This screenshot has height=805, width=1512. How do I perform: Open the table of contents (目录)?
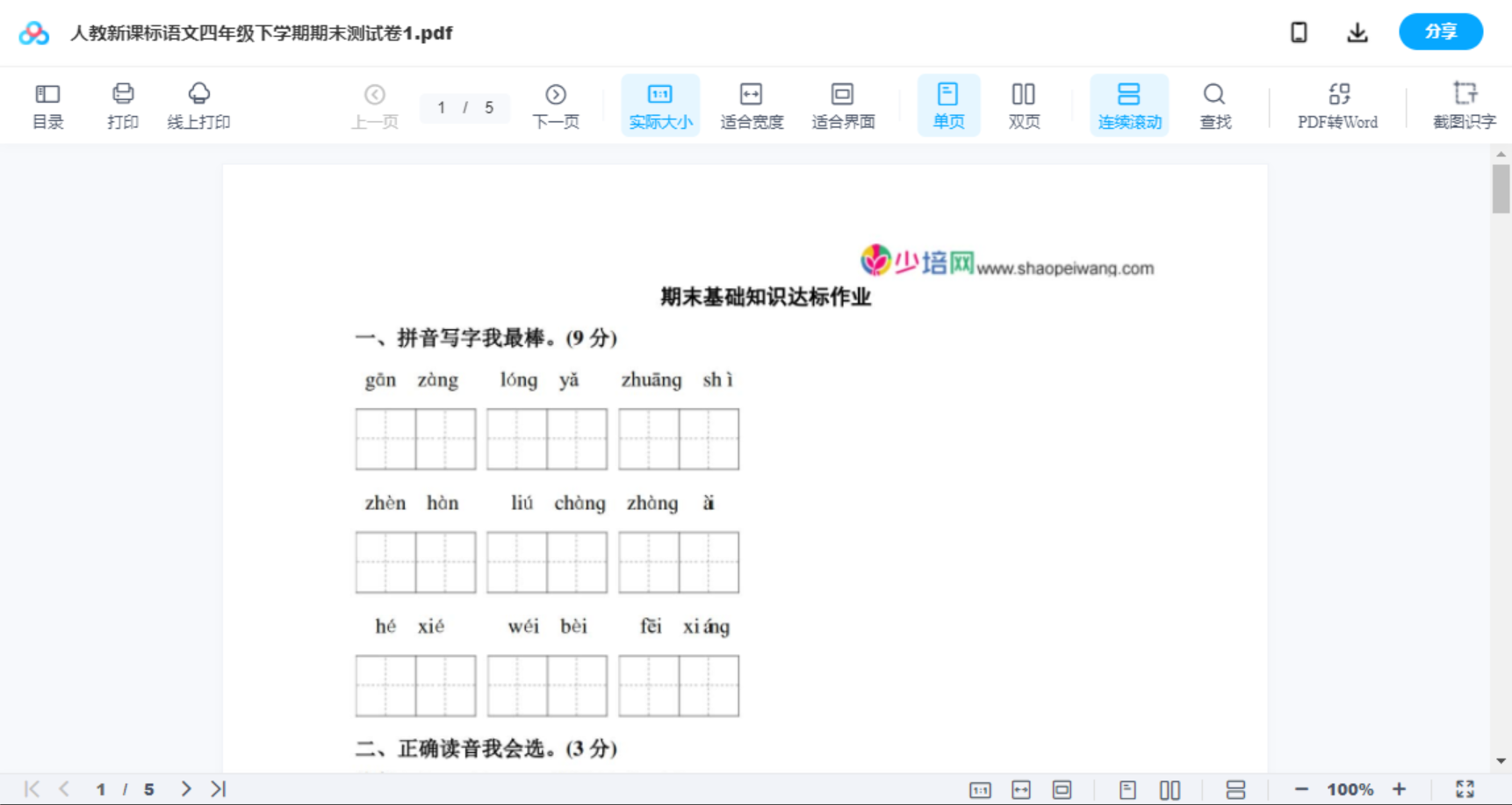47,104
